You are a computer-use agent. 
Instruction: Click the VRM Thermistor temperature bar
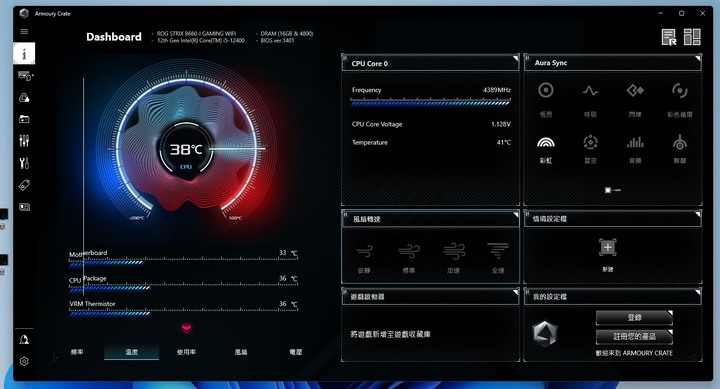tap(183, 313)
